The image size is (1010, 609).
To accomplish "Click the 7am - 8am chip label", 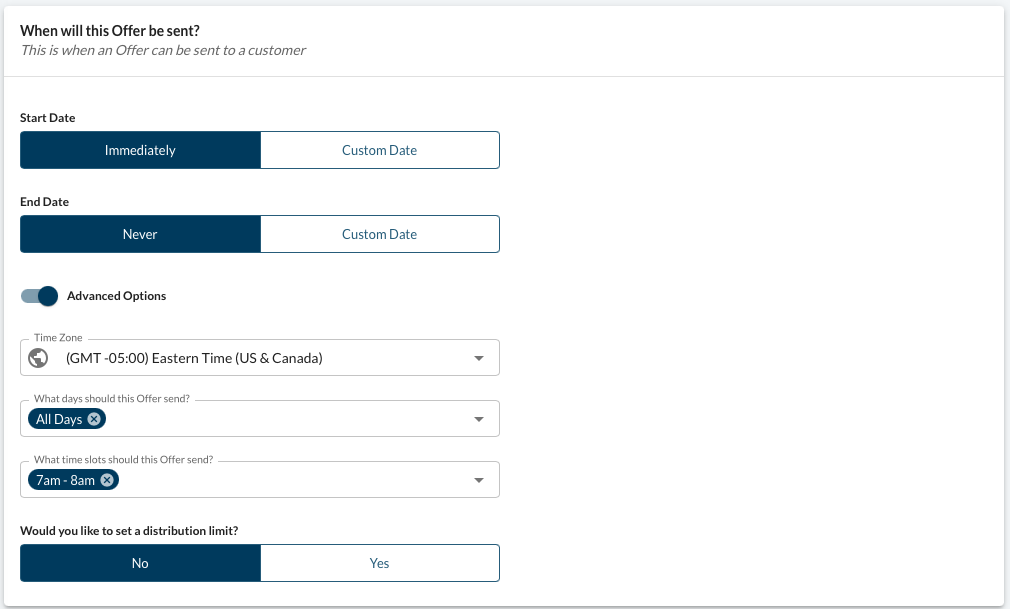I will [x=65, y=480].
